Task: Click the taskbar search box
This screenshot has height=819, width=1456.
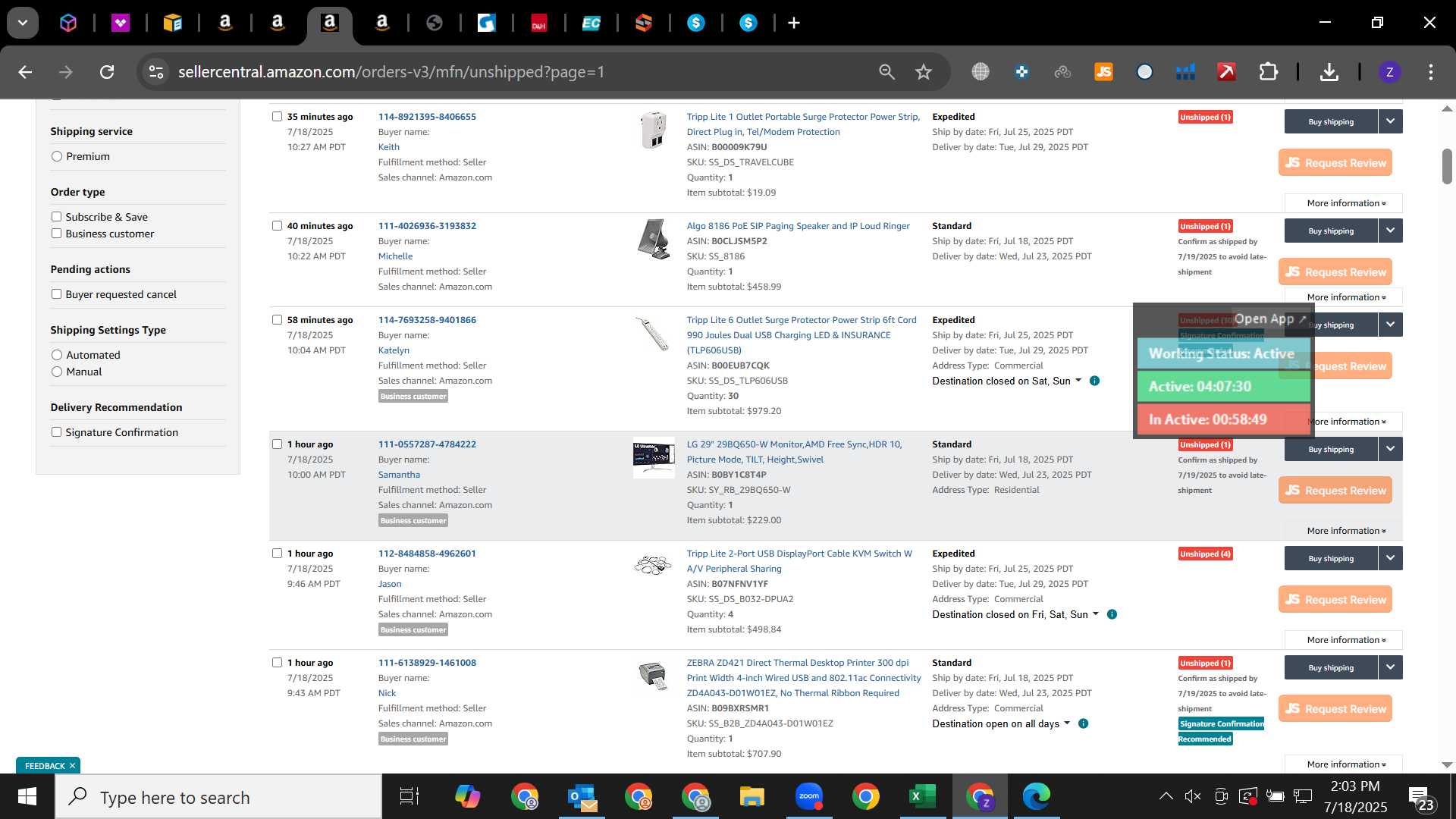Action: (x=218, y=797)
